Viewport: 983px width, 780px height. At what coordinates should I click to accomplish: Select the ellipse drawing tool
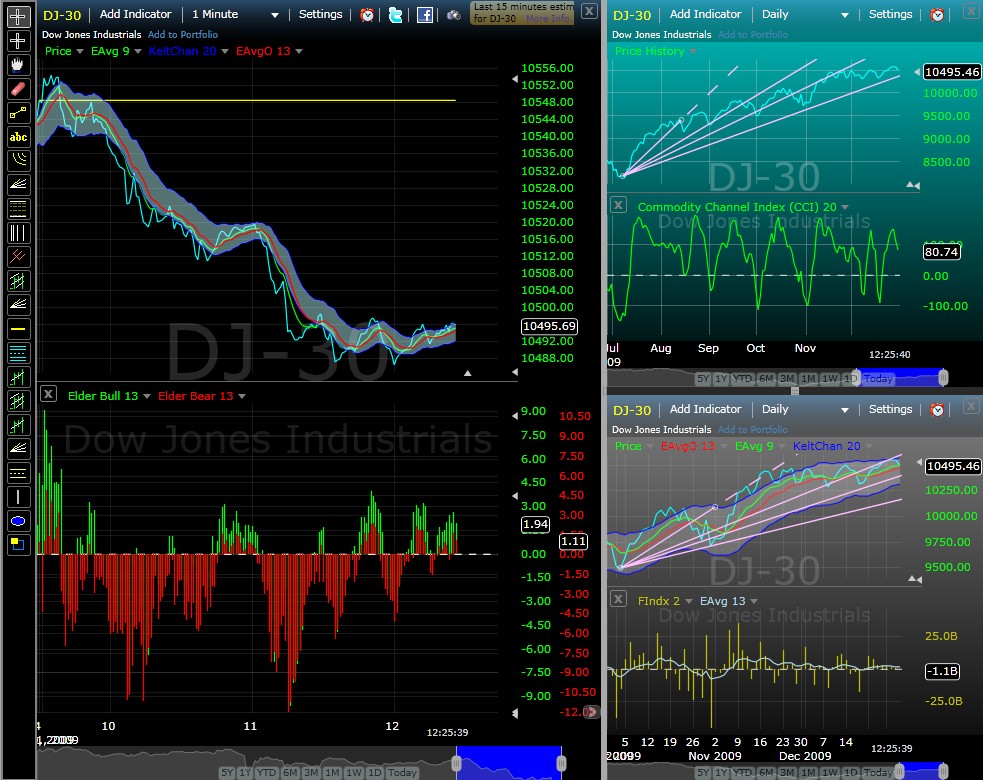tap(17, 520)
